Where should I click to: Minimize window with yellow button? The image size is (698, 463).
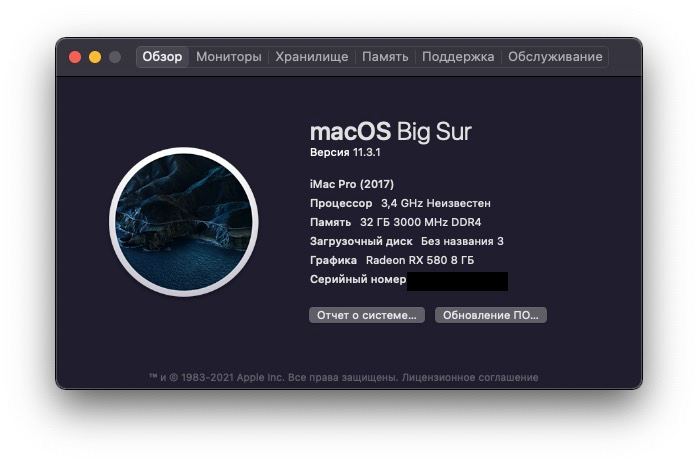95,57
